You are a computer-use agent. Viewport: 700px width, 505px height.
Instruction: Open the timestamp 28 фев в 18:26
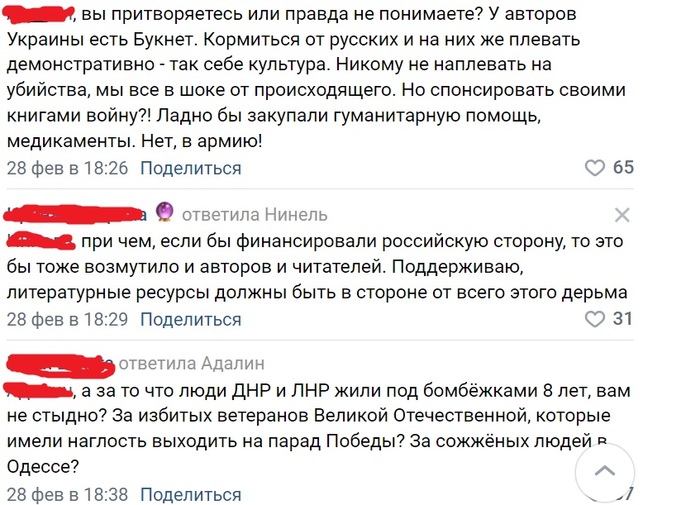click(67, 168)
